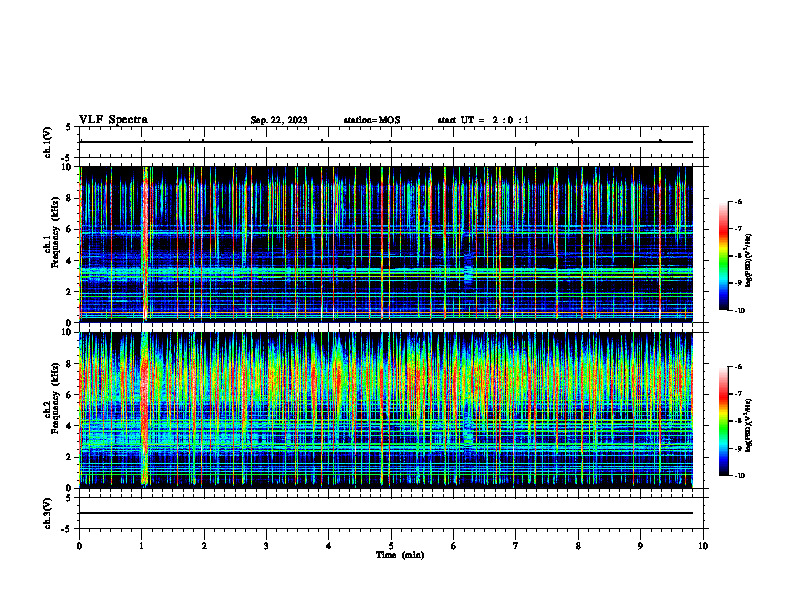Click time axis tick label "7"

coord(516,546)
